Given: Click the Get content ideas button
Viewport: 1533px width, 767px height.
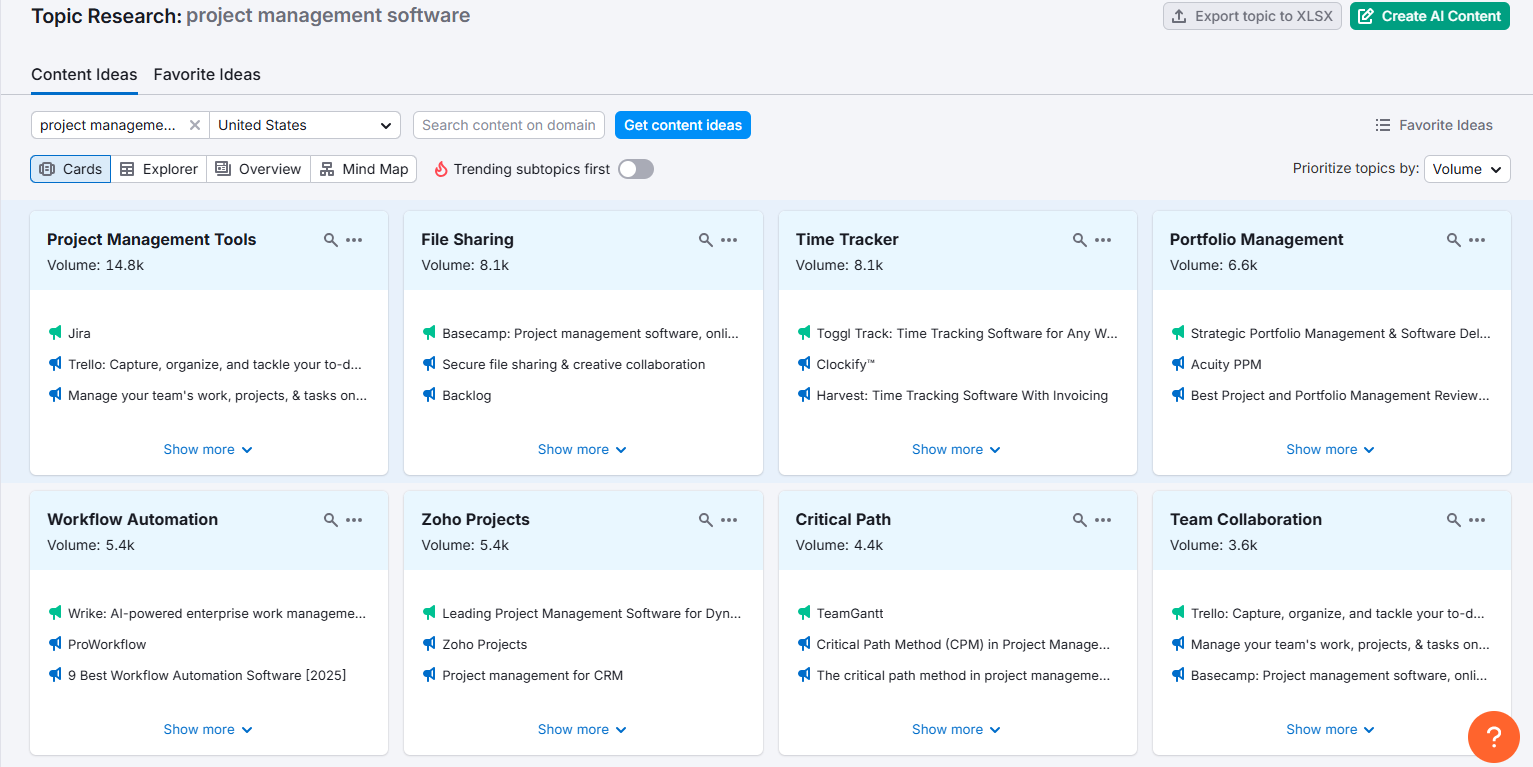Looking at the screenshot, I should pyautogui.click(x=682, y=125).
